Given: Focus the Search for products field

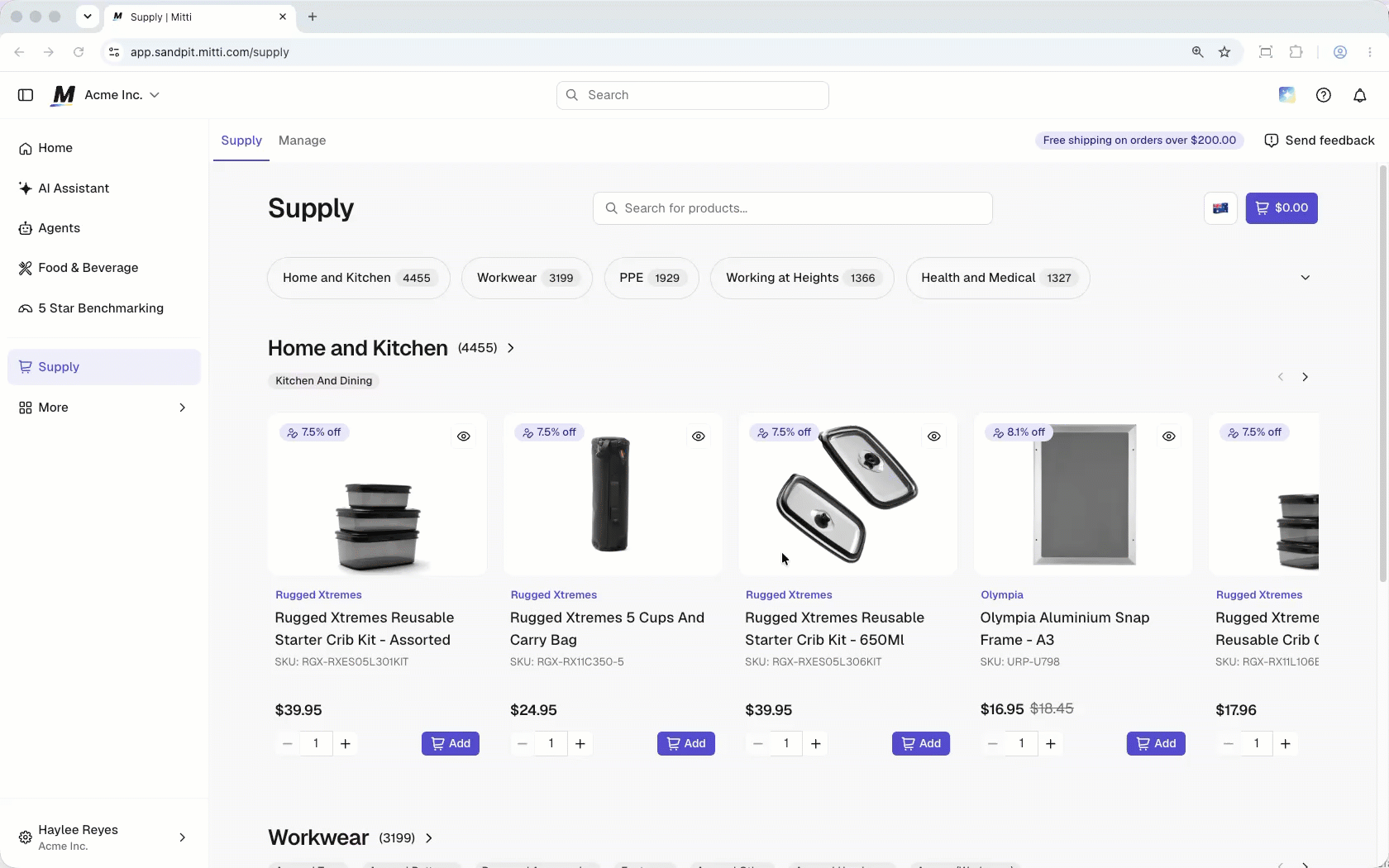Looking at the screenshot, I should click(793, 208).
